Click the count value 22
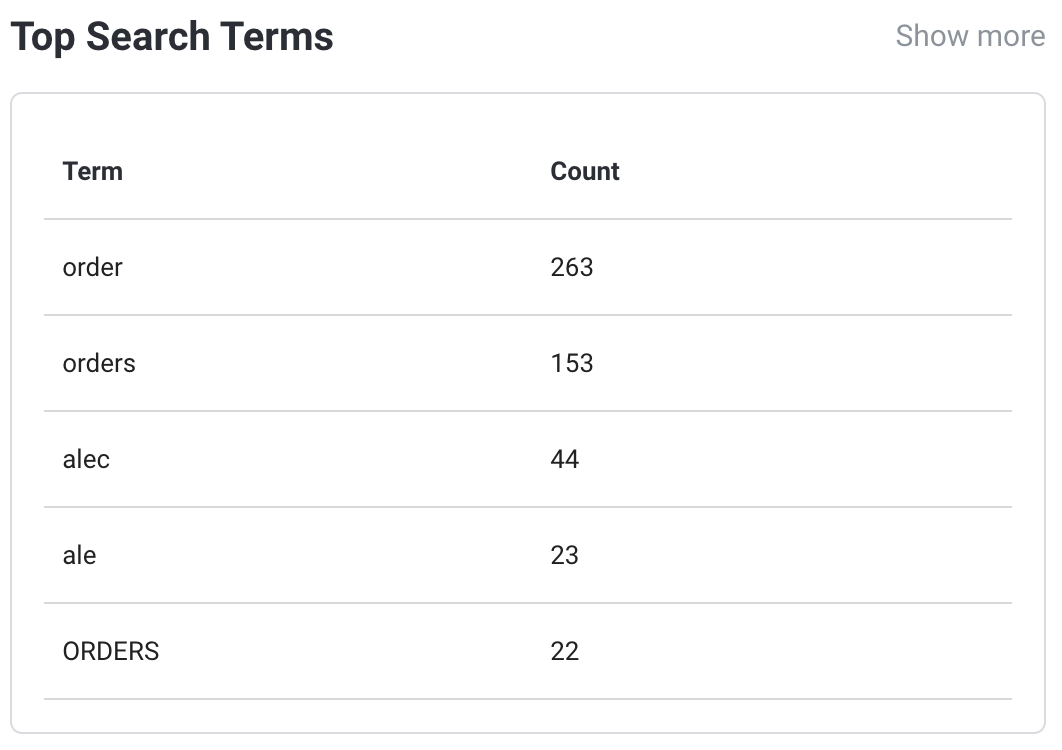This screenshot has height=750, width=1062. (x=565, y=651)
